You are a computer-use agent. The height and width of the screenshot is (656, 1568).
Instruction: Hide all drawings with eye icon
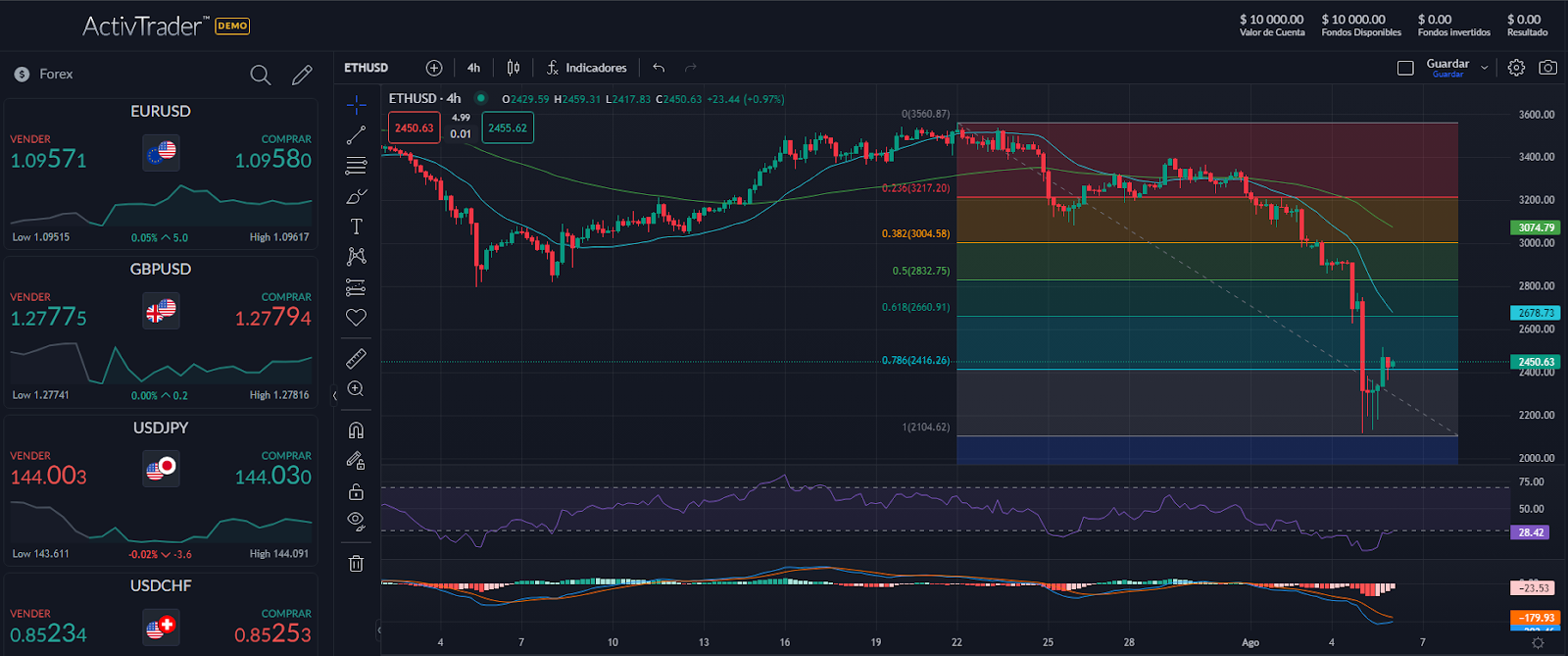356,521
